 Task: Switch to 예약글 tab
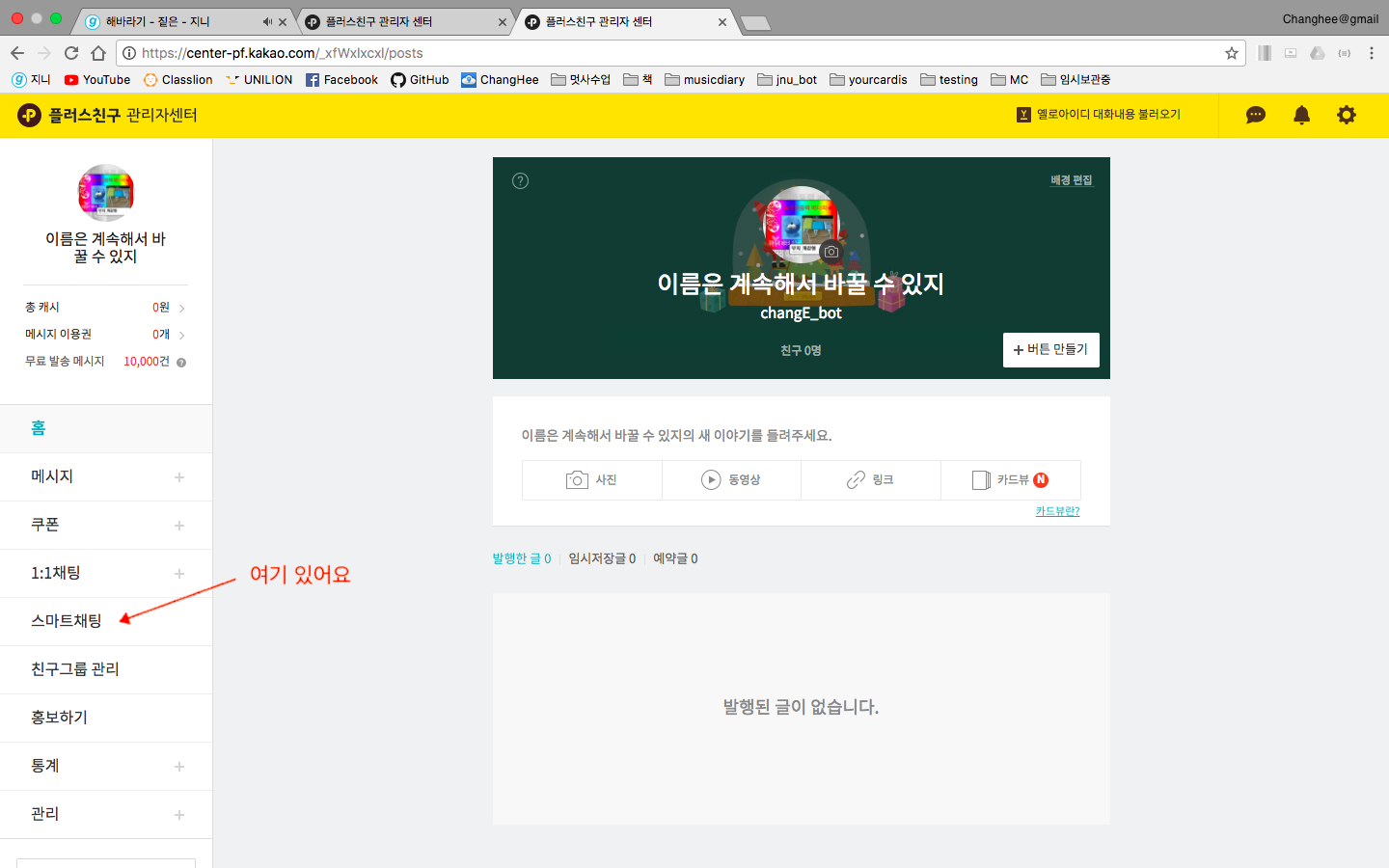pyautogui.click(x=675, y=558)
